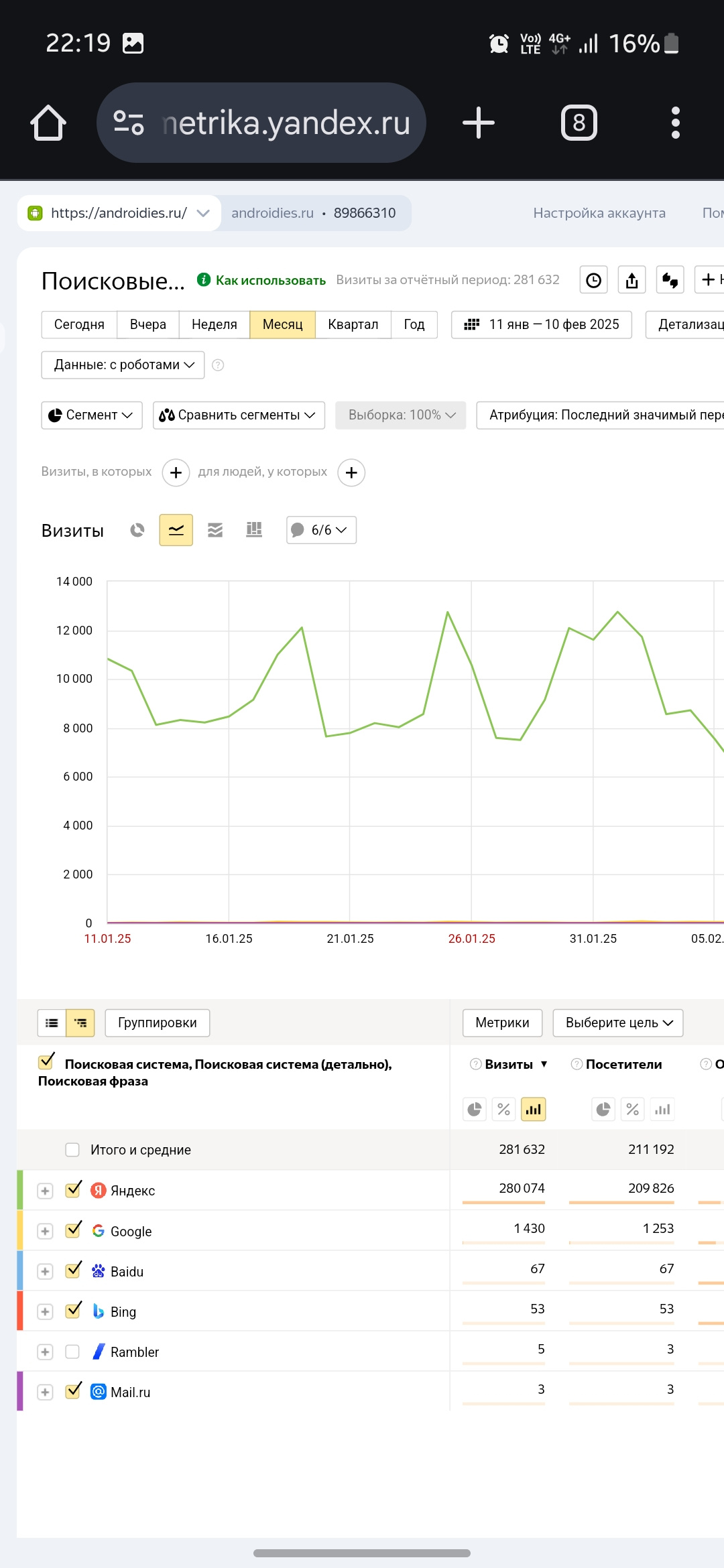Screen dimensions: 724x1568
Task: Uncheck the Mail.ru row checkbox
Action: click(x=73, y=1390)
